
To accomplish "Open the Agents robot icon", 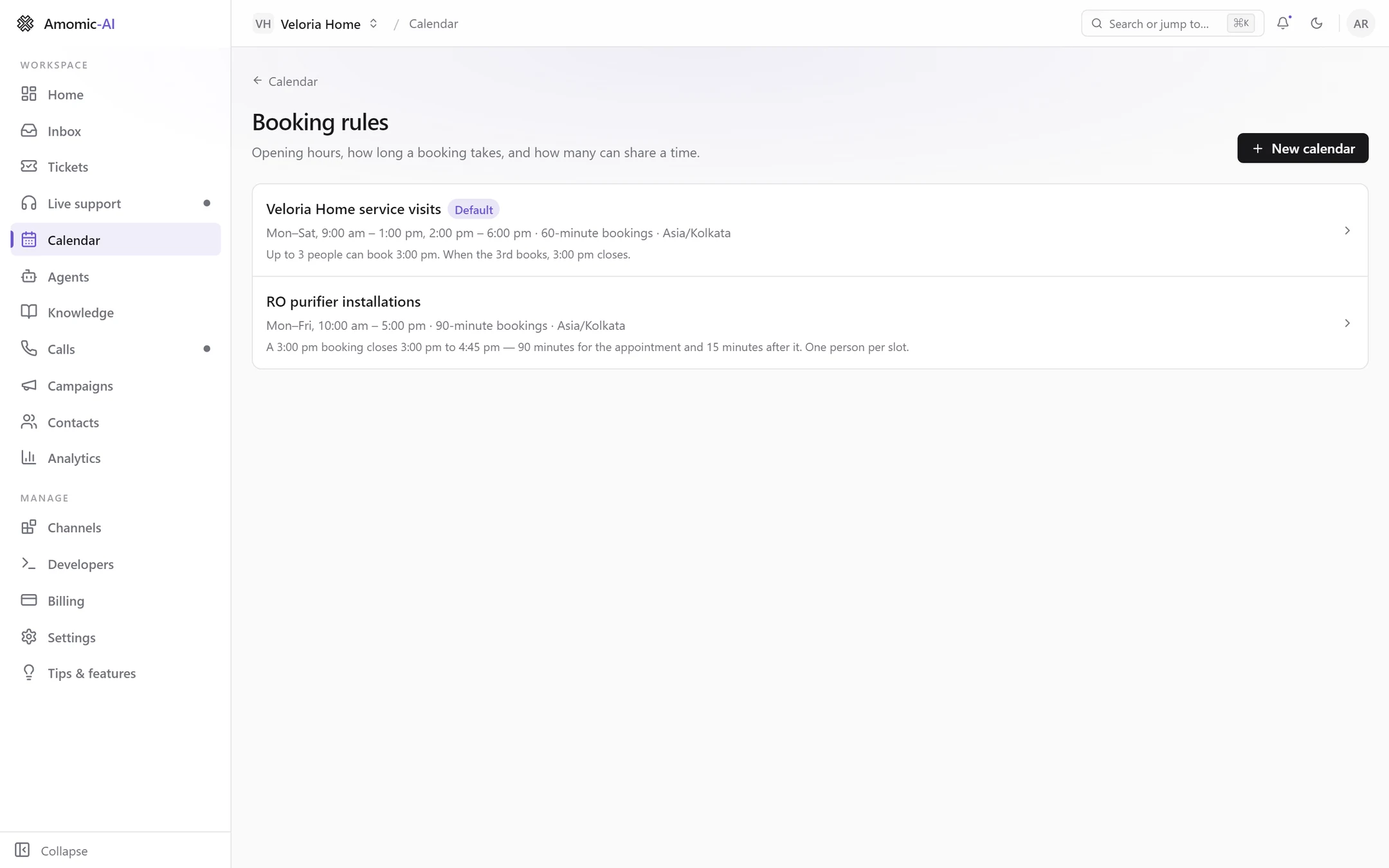I will [x=29, y=276].
